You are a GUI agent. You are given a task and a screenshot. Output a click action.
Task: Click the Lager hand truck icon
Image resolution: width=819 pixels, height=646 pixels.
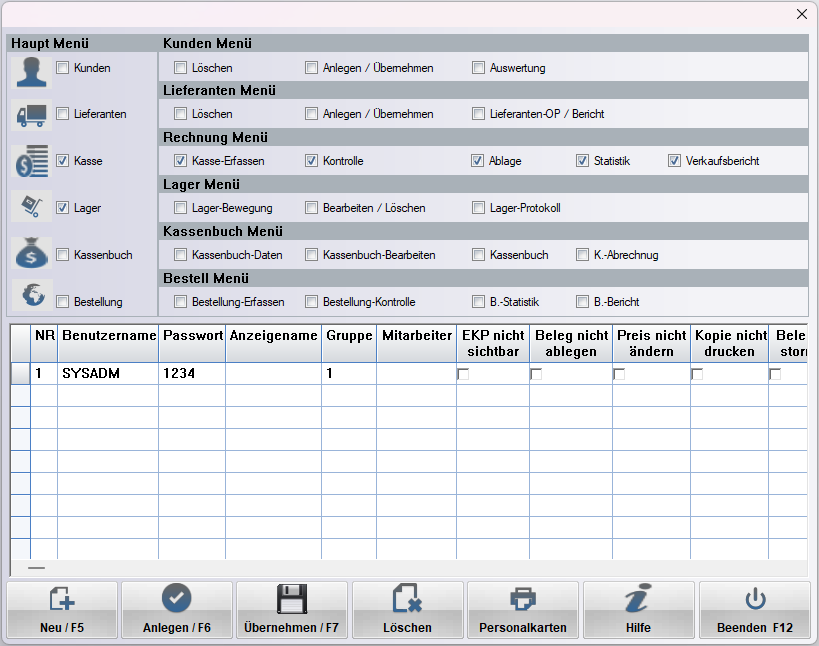[x=31, y=206]
